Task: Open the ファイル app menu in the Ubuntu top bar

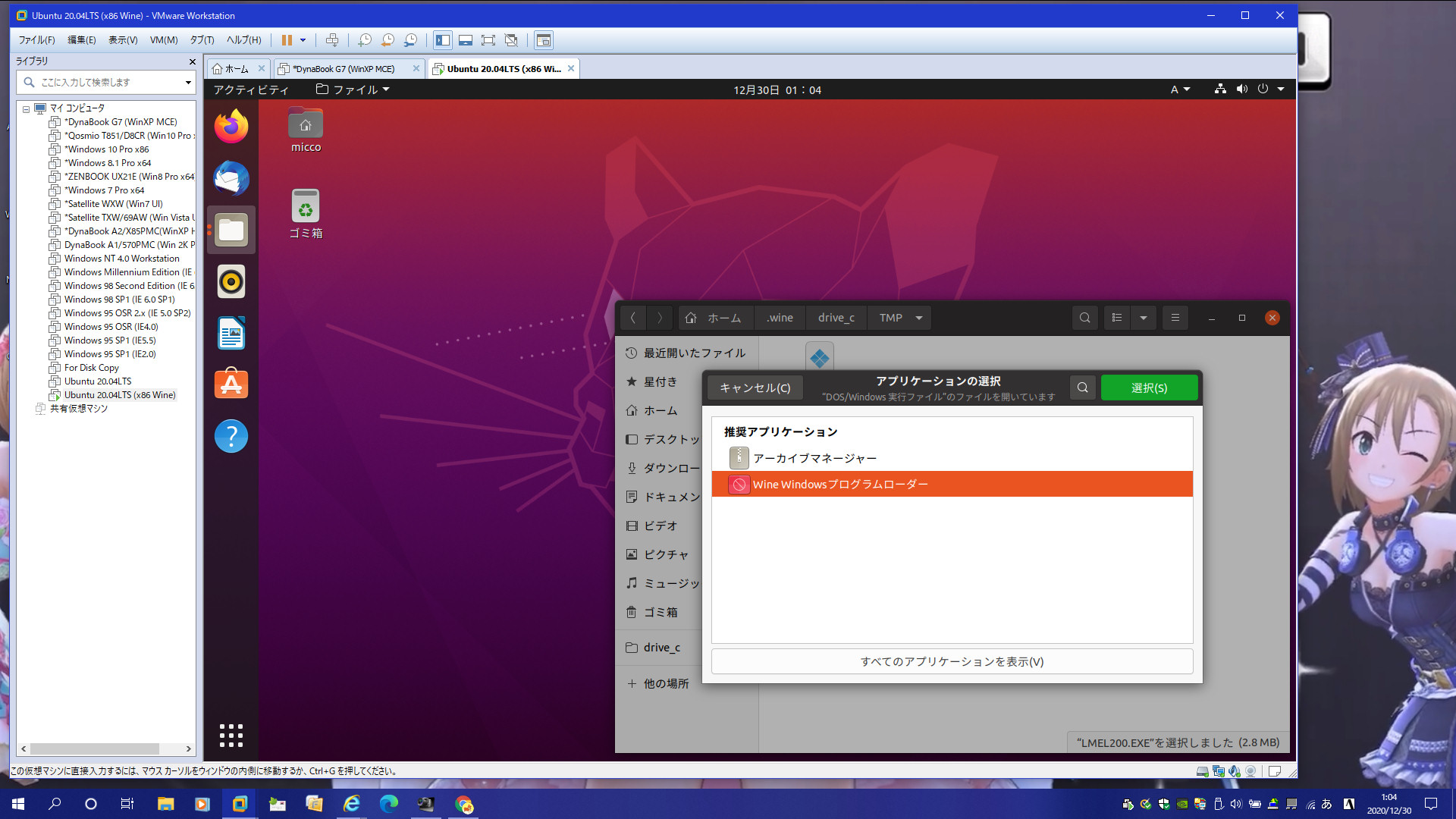Action: [x=353, y=89]
